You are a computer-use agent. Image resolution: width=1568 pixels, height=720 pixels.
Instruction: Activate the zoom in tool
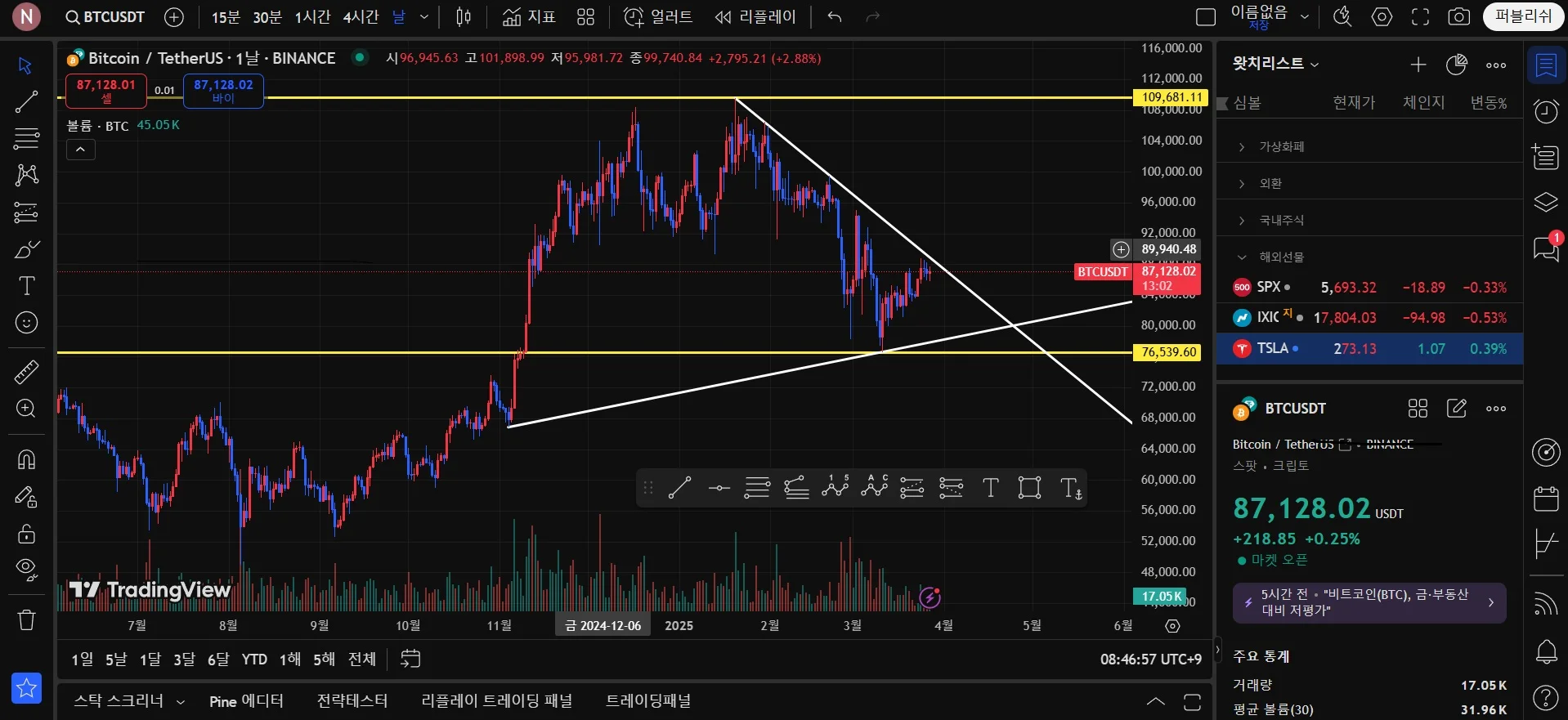(x=26, y=409)
